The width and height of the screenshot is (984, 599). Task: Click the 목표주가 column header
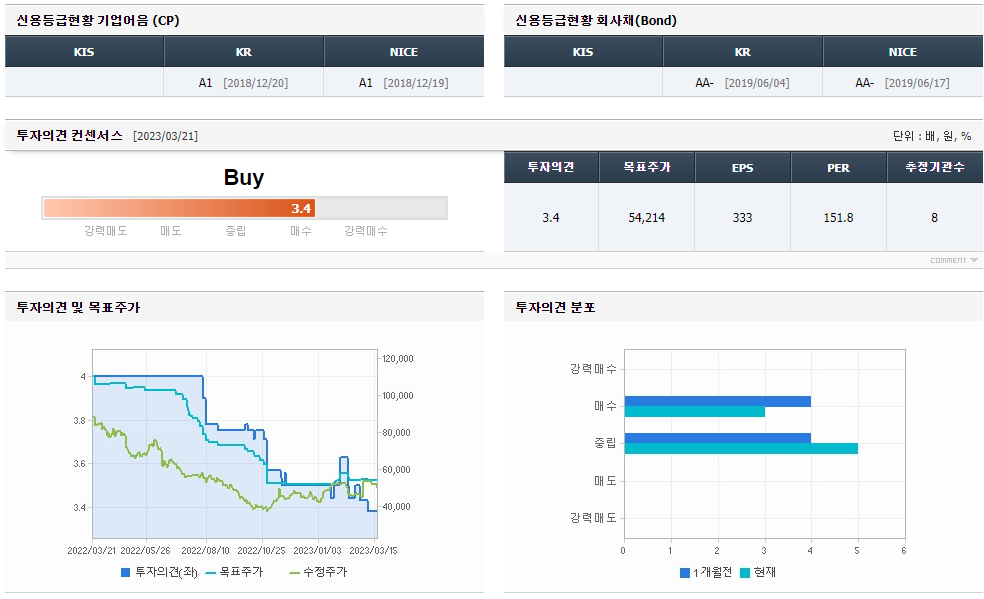tap(647, 167)
